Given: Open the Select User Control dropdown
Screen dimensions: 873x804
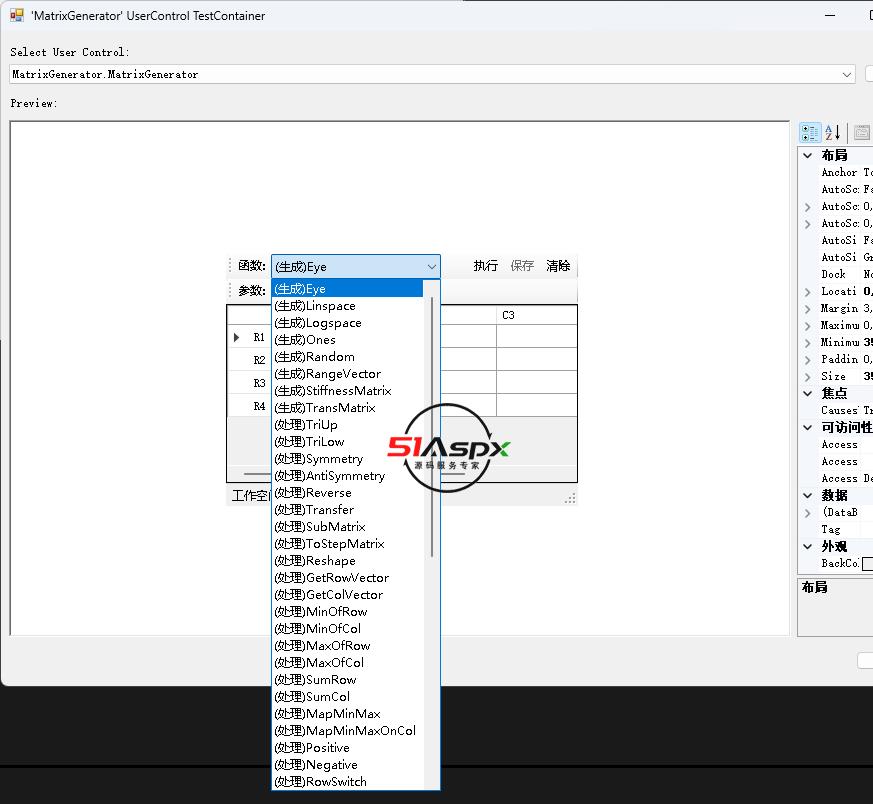Looking at the screenshot, I should [847, 74].
